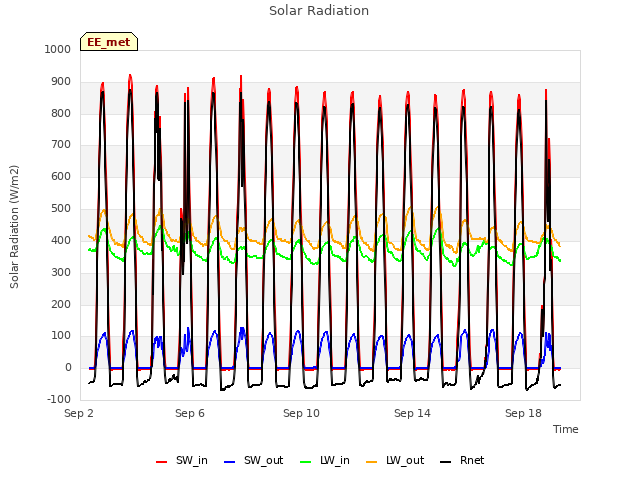Select the SW_in legend label
640x480 pixels.
(192, 460)
